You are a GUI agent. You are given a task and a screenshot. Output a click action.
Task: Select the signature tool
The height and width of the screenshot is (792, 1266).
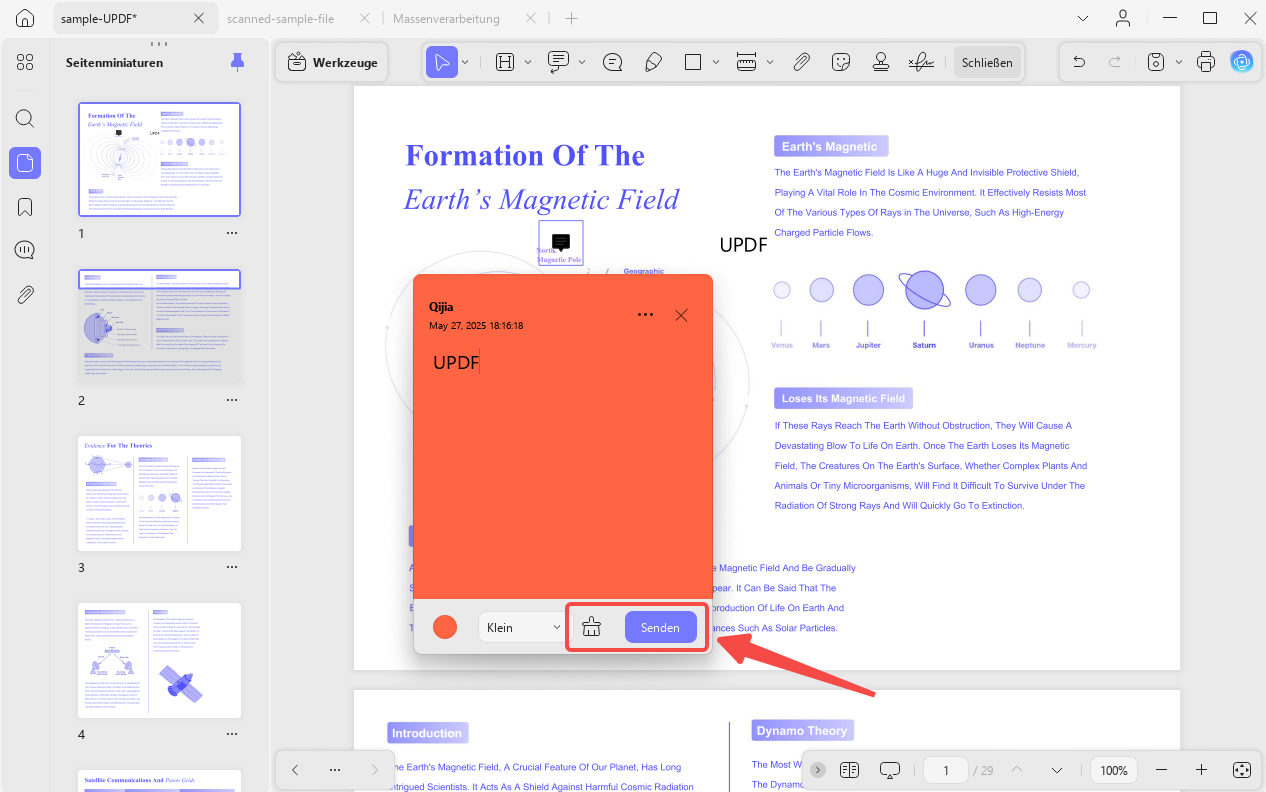point(921,62)
